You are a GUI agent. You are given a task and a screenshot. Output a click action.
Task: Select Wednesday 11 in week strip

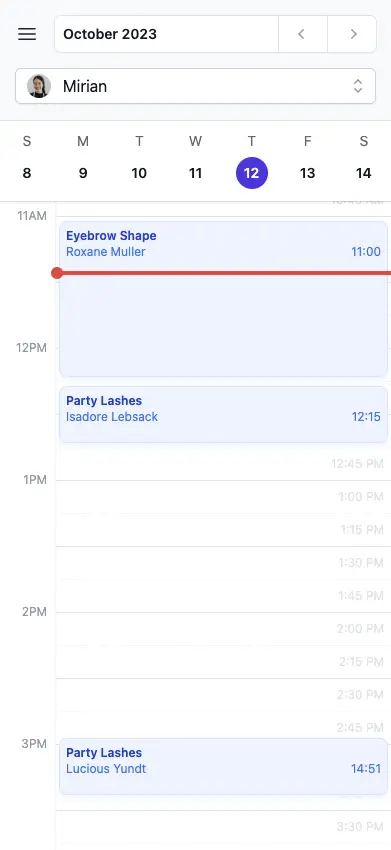pyautogui.click(x=195, y=173)
